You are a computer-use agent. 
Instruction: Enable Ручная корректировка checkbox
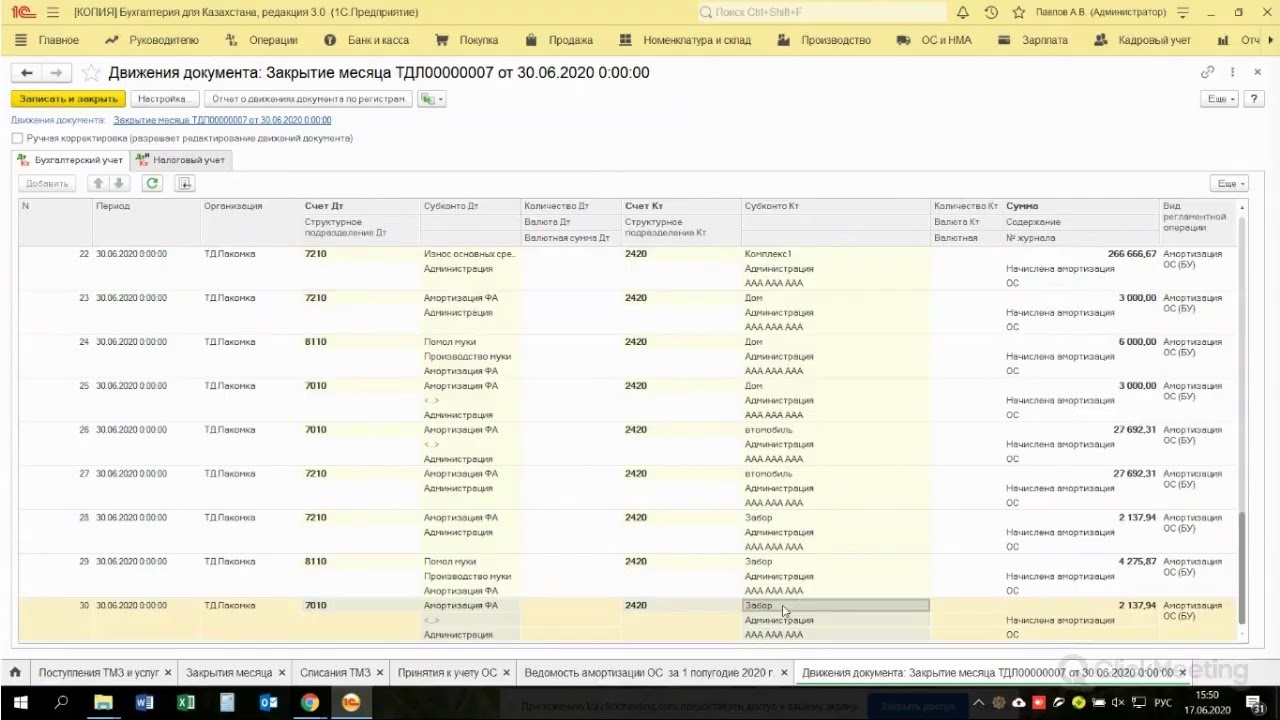17,138
